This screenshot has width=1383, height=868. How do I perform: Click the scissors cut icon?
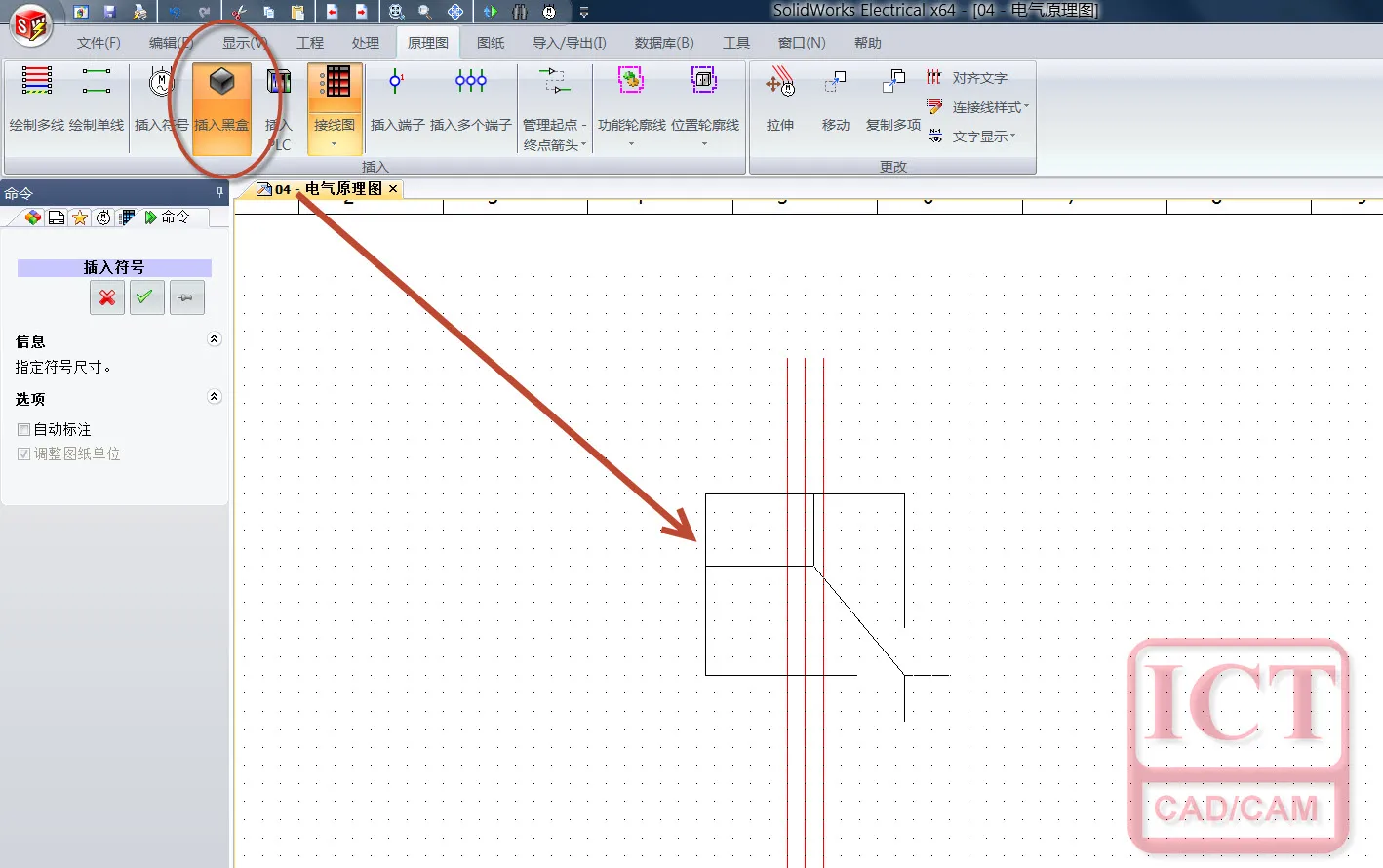(x=240, y=12)
